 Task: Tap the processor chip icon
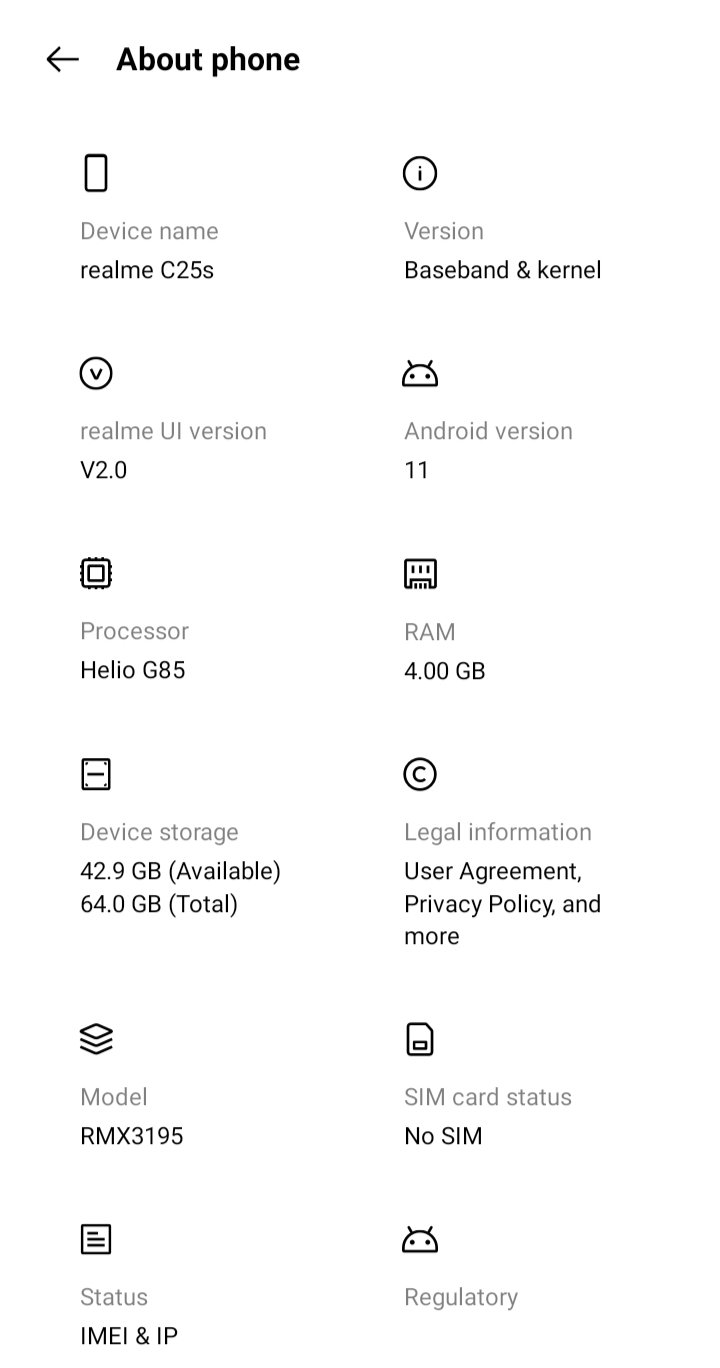click(96, 574)
